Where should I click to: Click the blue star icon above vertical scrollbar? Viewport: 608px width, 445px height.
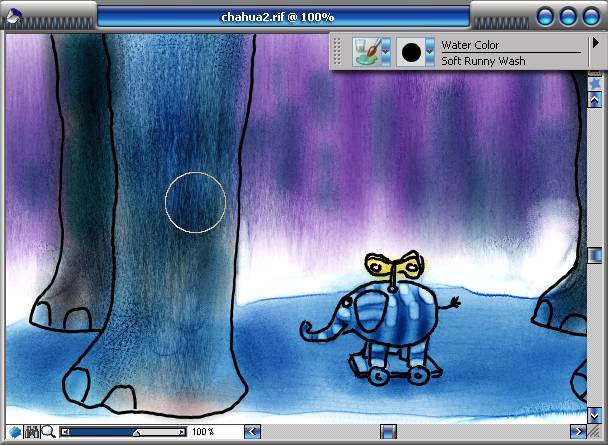tap(594, 83)
